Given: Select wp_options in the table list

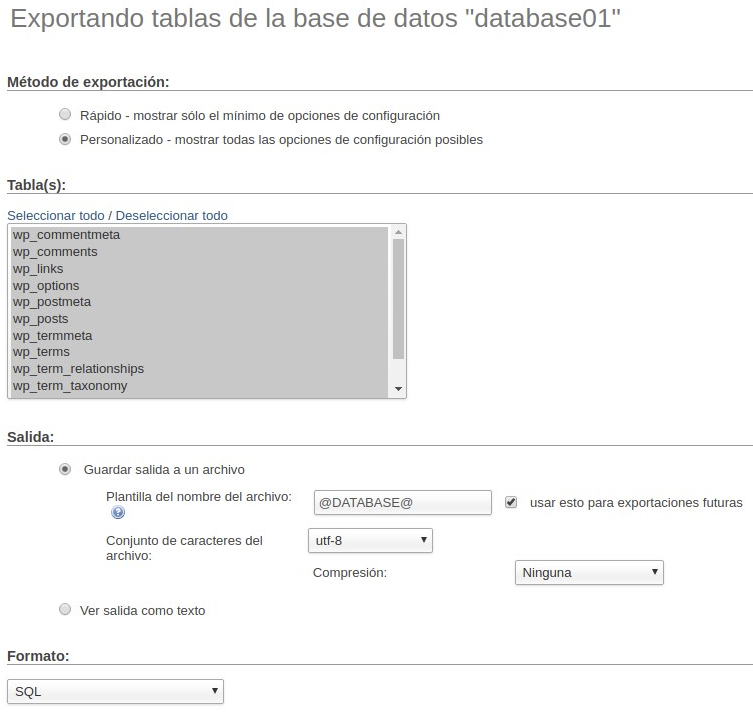Looking at the screenshot, I should click(199, 285).
